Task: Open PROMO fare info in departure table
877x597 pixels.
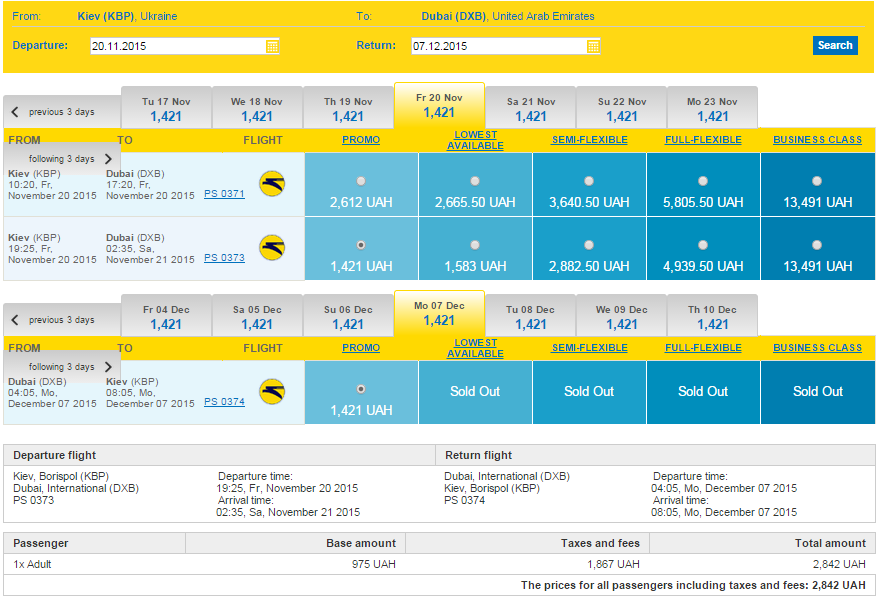Action: tap(361, 140)
